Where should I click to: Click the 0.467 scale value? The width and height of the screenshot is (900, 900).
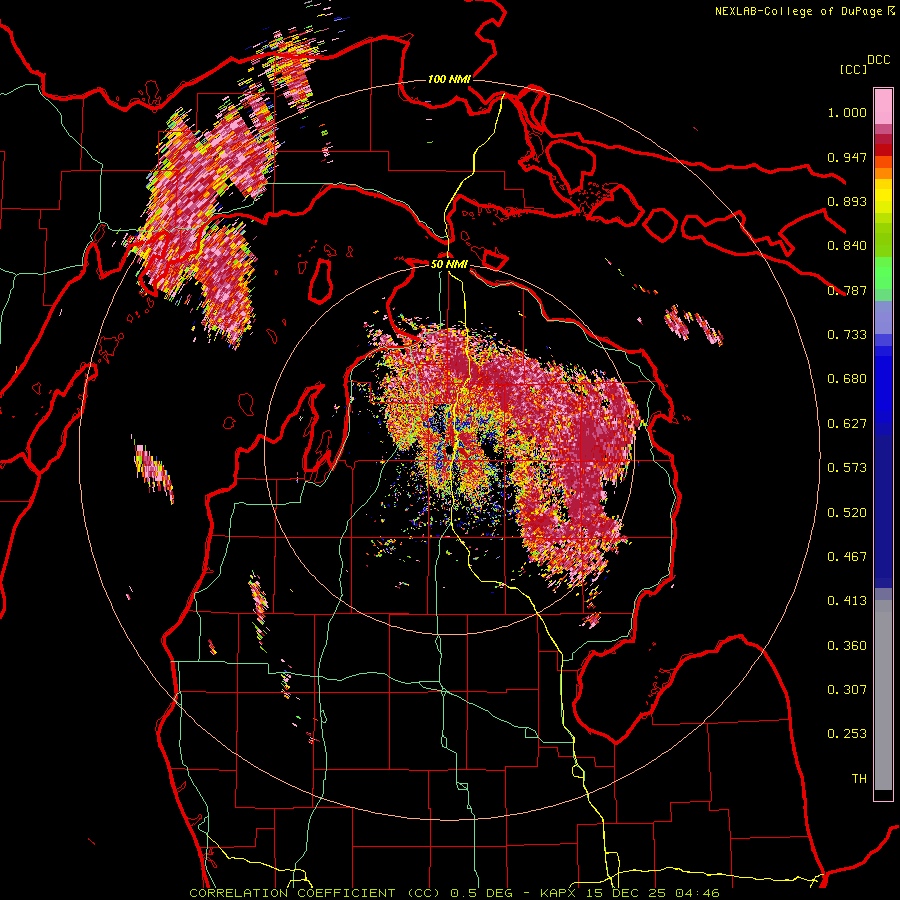(847, 557)
